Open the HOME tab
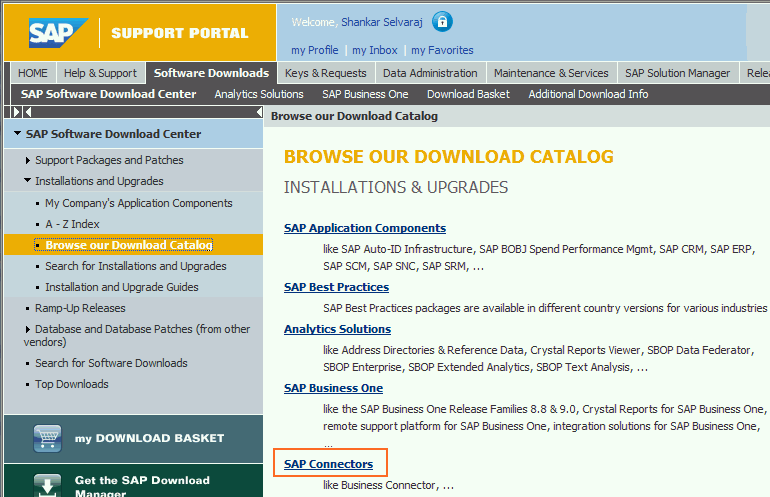 [x=33, y=73]
